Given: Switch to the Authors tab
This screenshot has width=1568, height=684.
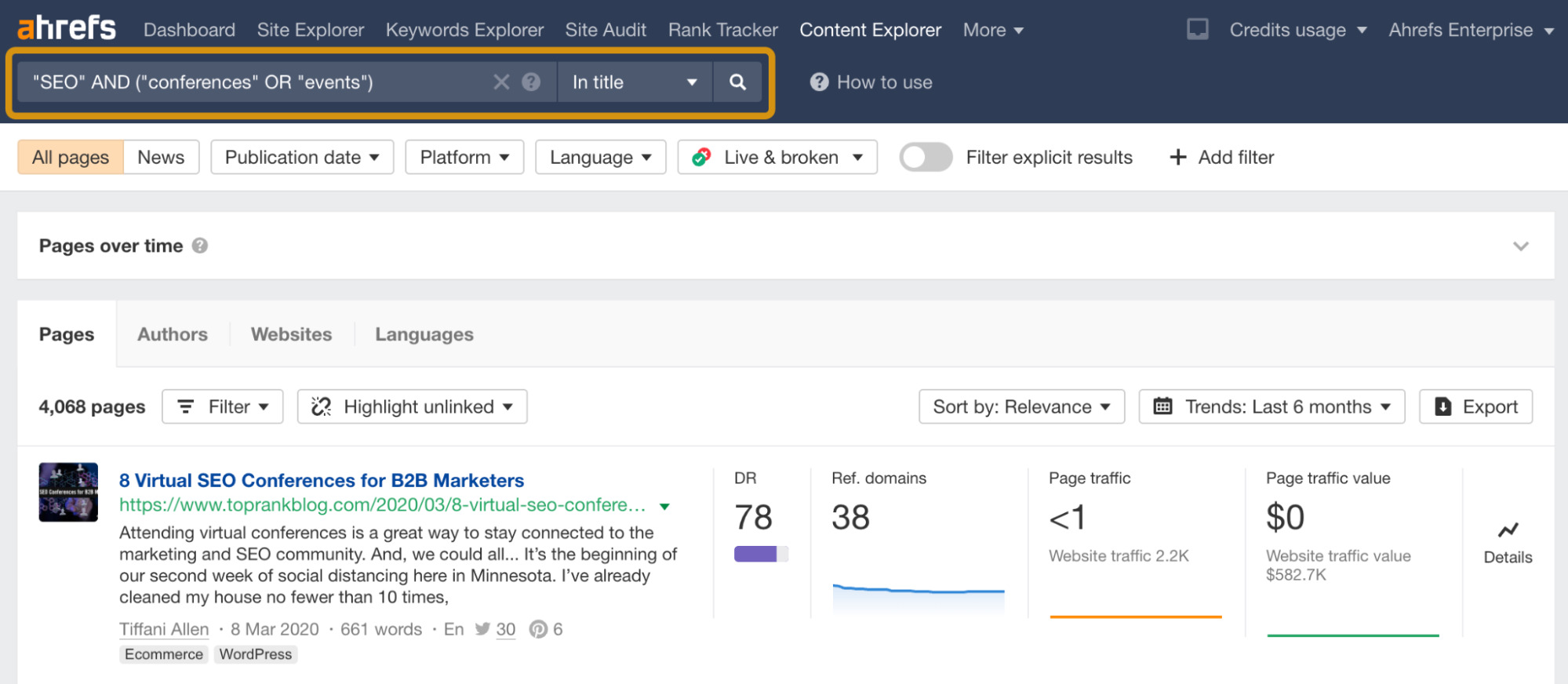Looking at the screenshot, I should pos(173,334).
